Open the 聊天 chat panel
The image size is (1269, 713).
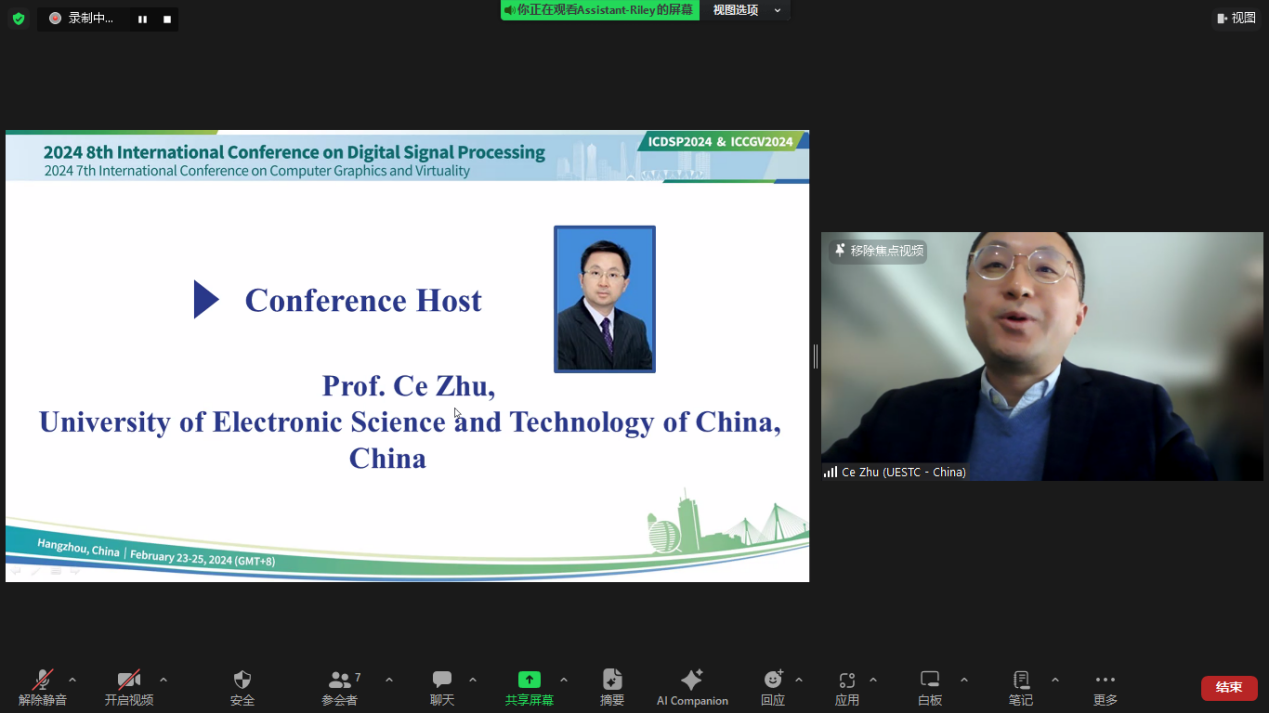click(x=442, y=688)
